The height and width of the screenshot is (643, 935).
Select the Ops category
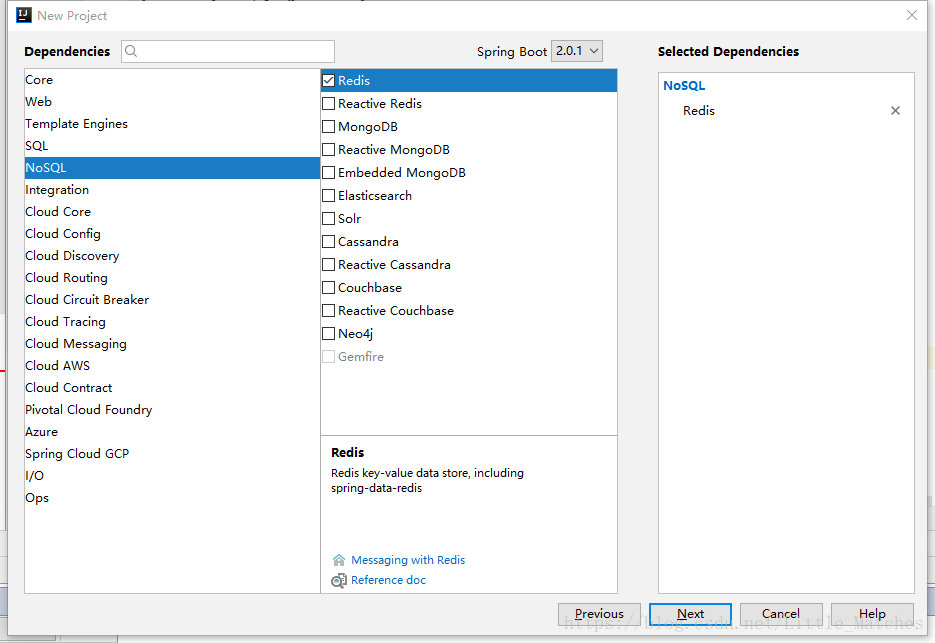click(x=172, y=498)
